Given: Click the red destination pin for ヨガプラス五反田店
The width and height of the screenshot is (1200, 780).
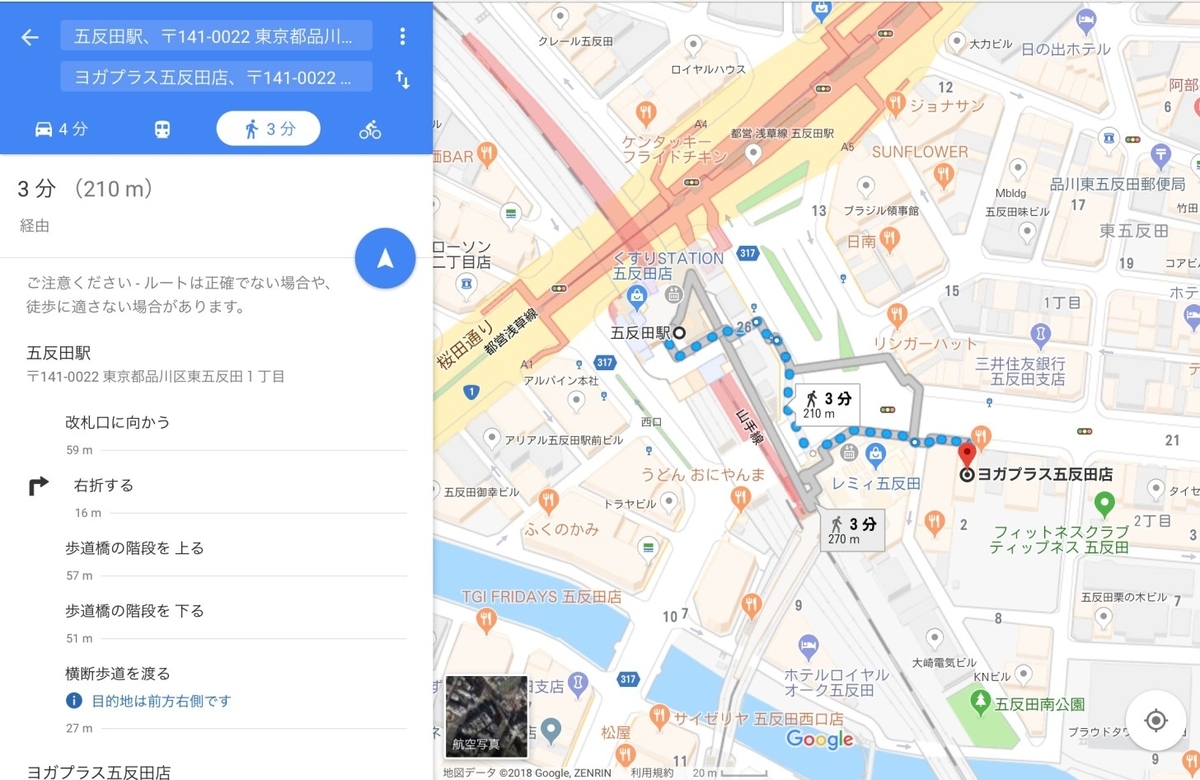Looking at the screenshot, I should tap(967, 455).
